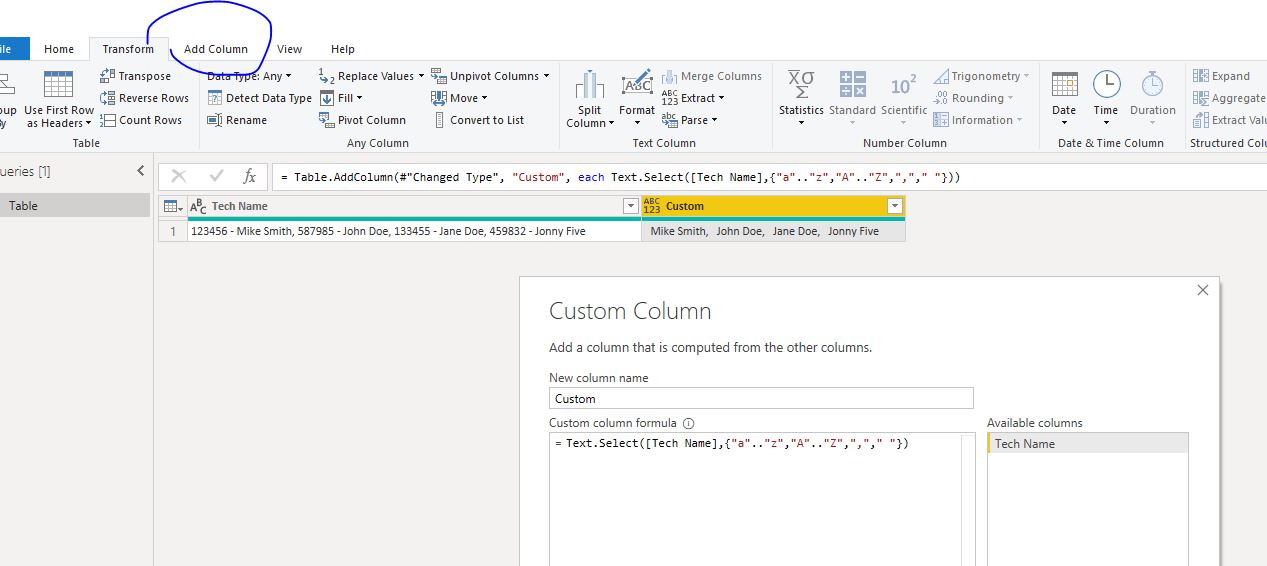1267x566 pixels.
Task: Open the Format text tool
Action: tap(637, 100)
